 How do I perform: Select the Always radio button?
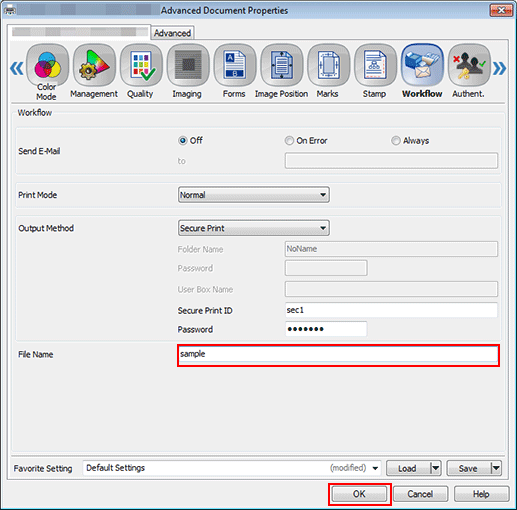pyautogui.click(x=396, y=141)
